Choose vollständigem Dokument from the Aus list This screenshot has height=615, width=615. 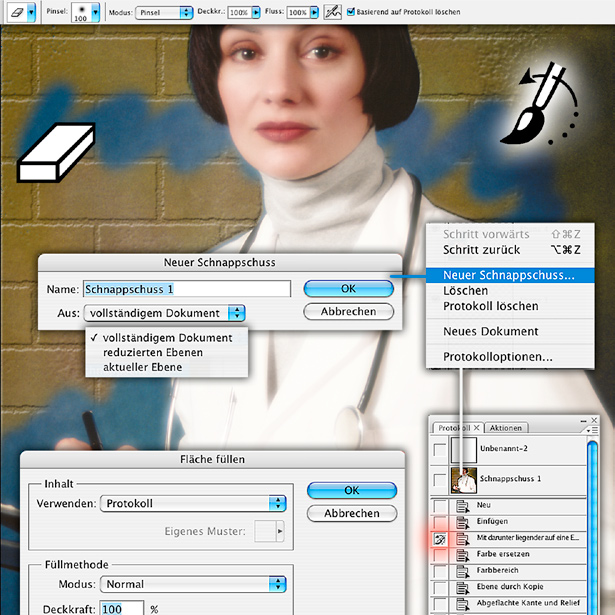pos(166,338)
